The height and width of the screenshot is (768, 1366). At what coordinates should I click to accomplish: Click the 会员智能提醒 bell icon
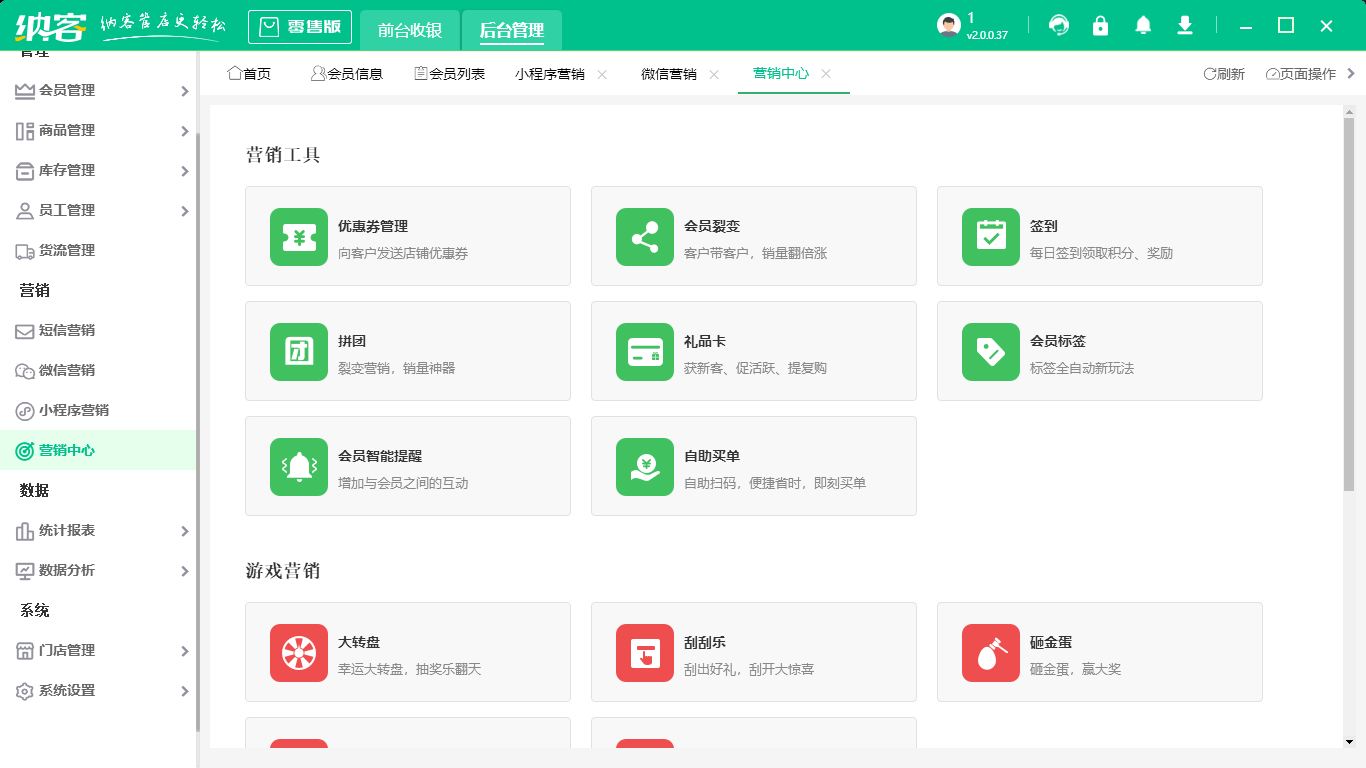click(x=298, y=467)
